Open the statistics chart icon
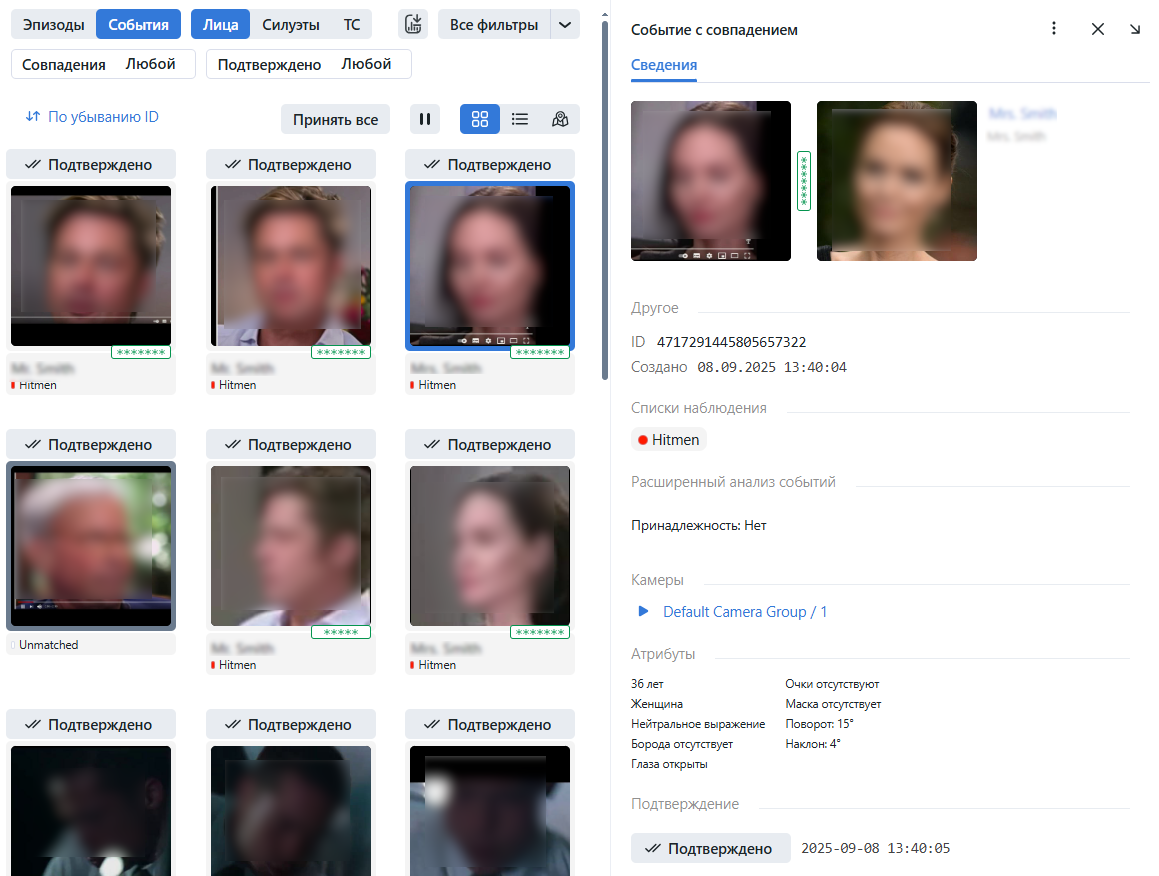This screenshot has height=876, width=1159. [413, 25]
